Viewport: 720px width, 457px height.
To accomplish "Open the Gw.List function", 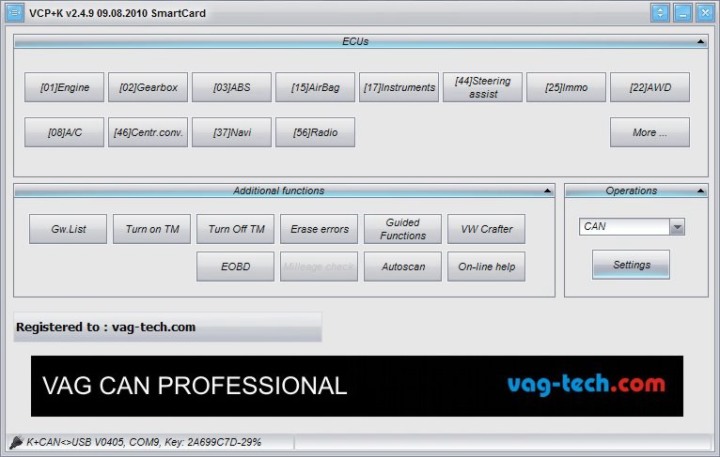I will click(x=68, y=229).
